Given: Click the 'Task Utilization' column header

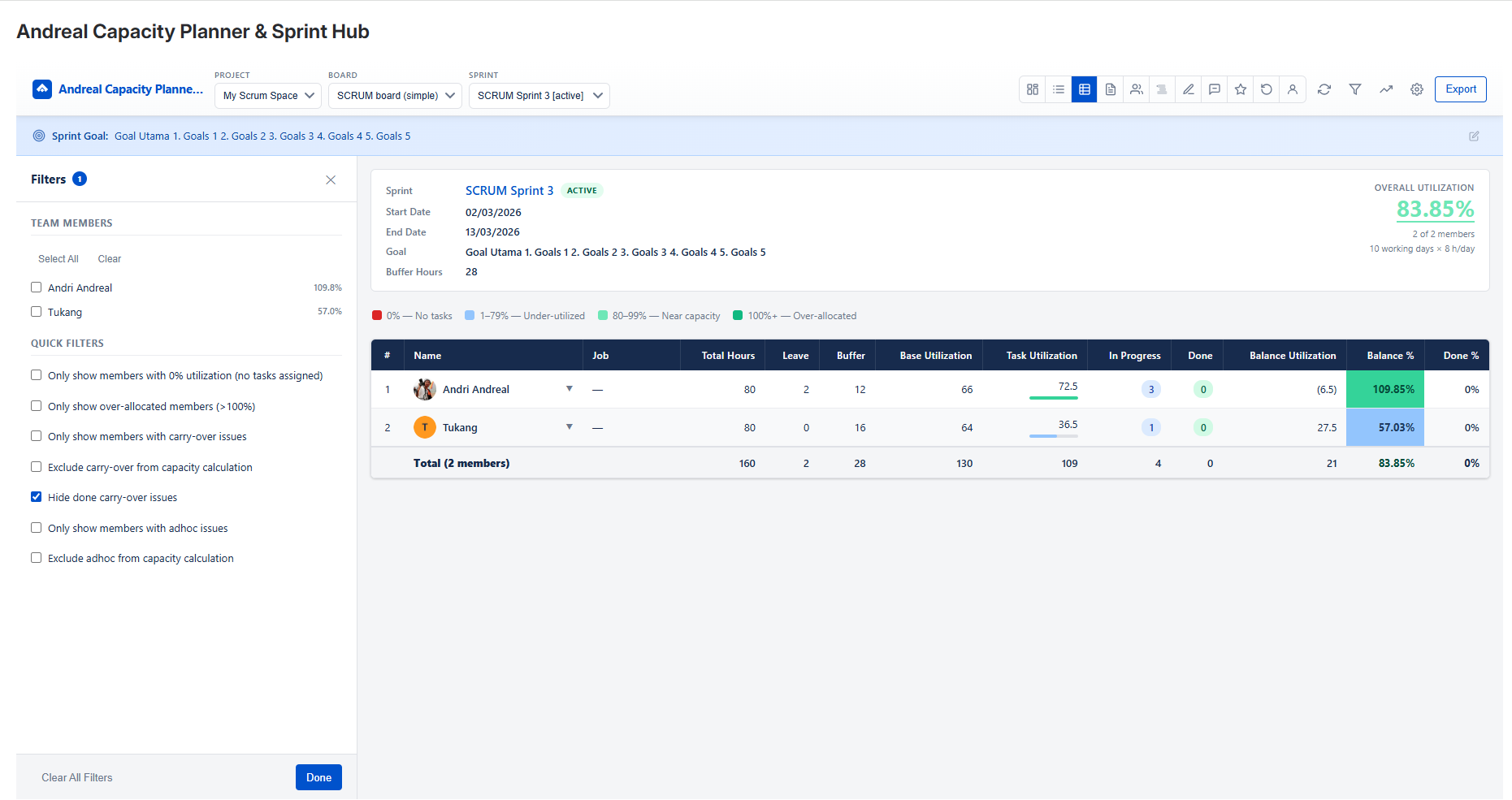Looking at the screenshot, I should (1041, 356).
